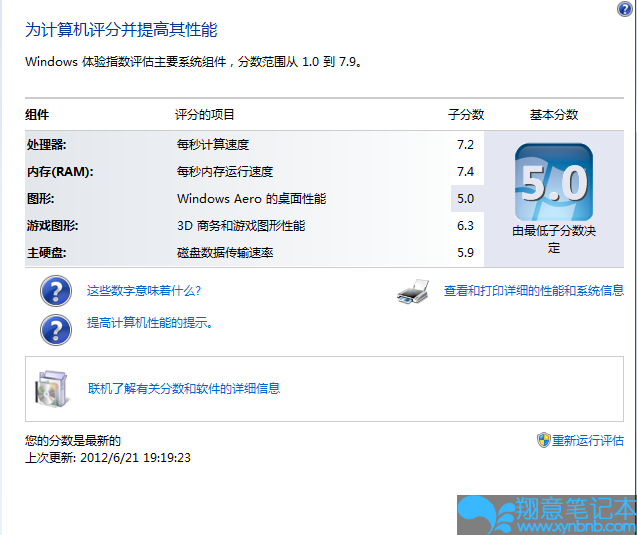Select the 主硬盘 row label
This screenshot has height=535, width=637.
(47, 253)
